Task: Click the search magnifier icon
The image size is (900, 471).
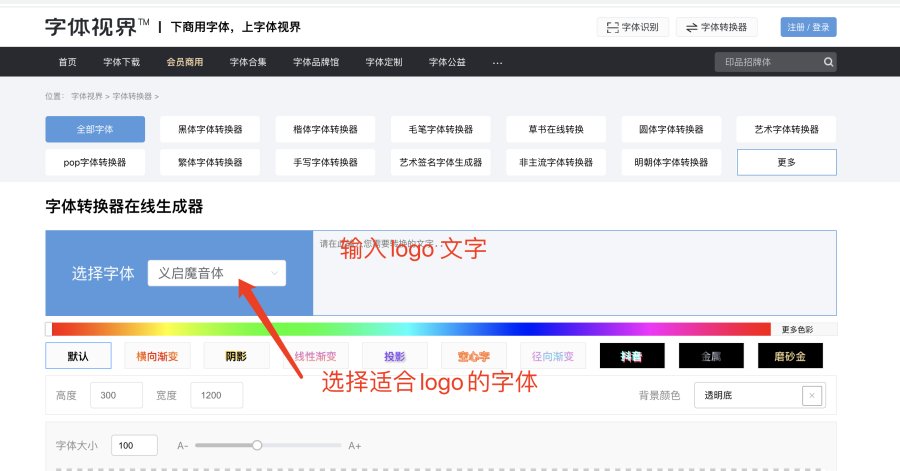Action: point(827,62)
